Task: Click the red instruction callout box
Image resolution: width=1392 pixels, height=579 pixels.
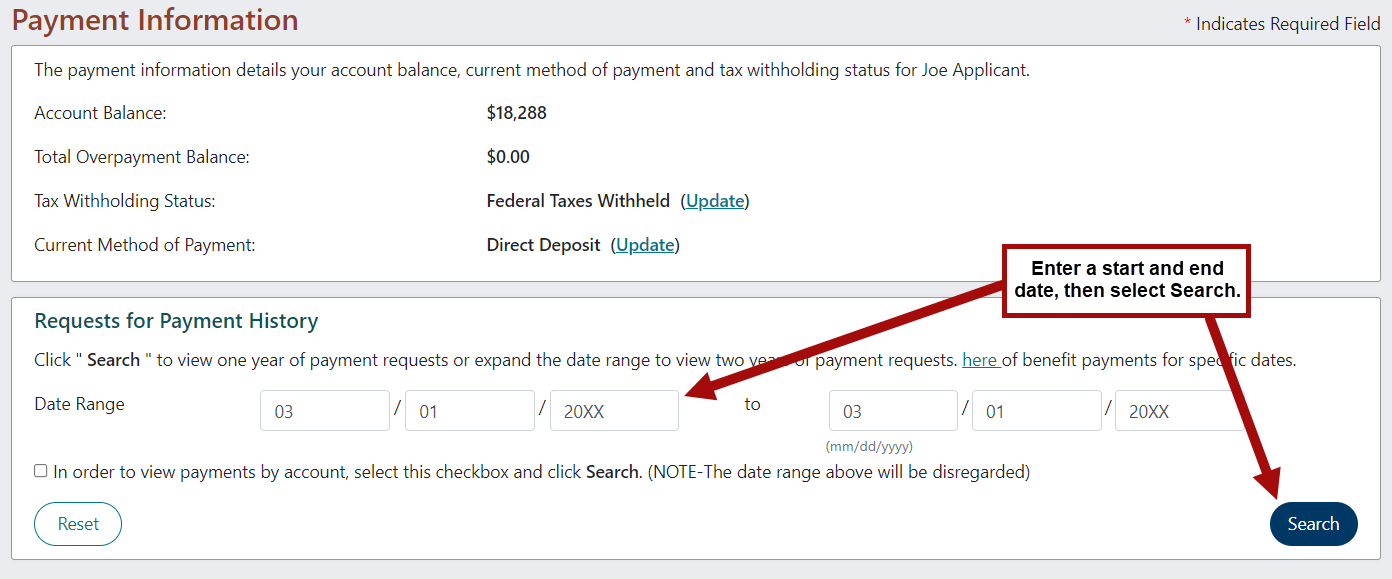Action: pyautogui.click(x=1125, y=280)
